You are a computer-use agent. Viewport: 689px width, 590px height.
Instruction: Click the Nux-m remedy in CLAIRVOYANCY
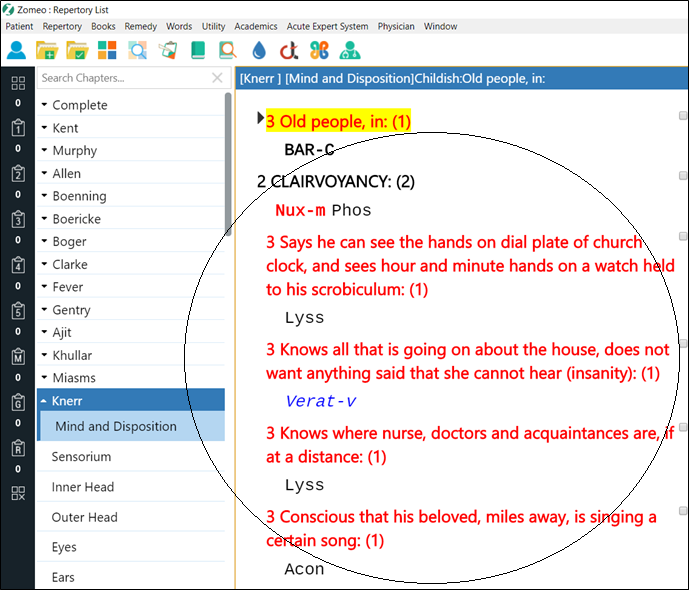[x=300, y=210]
